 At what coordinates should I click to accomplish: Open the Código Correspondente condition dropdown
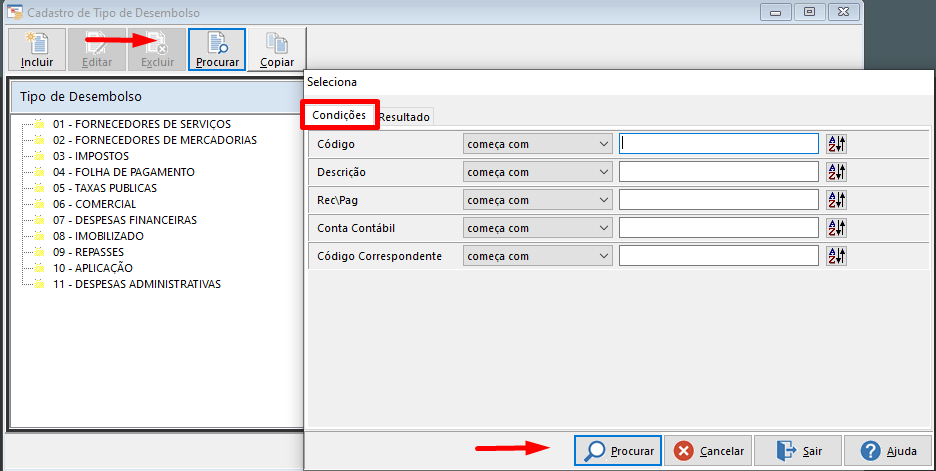click(538, 256)
